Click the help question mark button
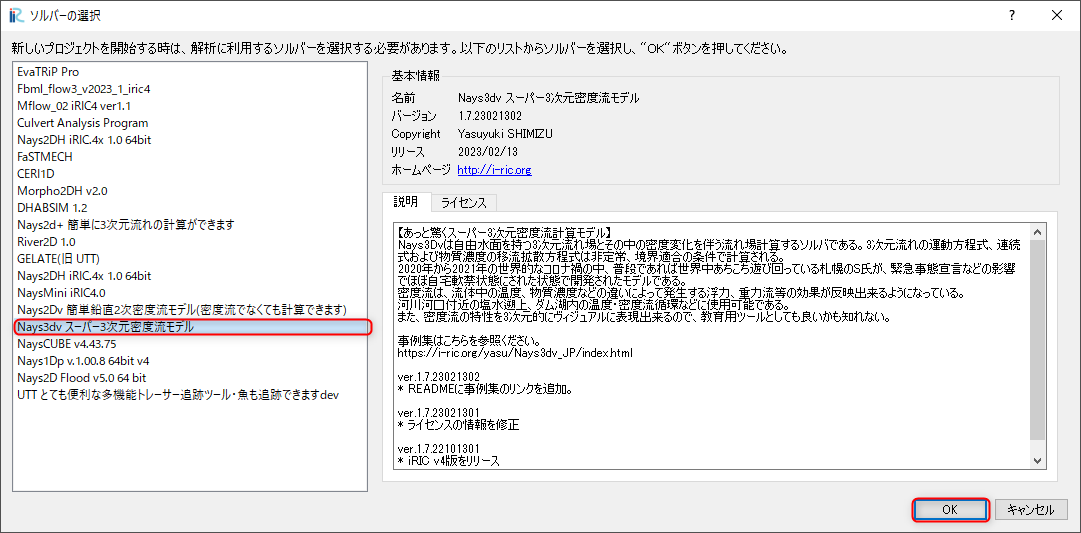This screenshot has width=1081, height=533. click(x=1011, y=15)
